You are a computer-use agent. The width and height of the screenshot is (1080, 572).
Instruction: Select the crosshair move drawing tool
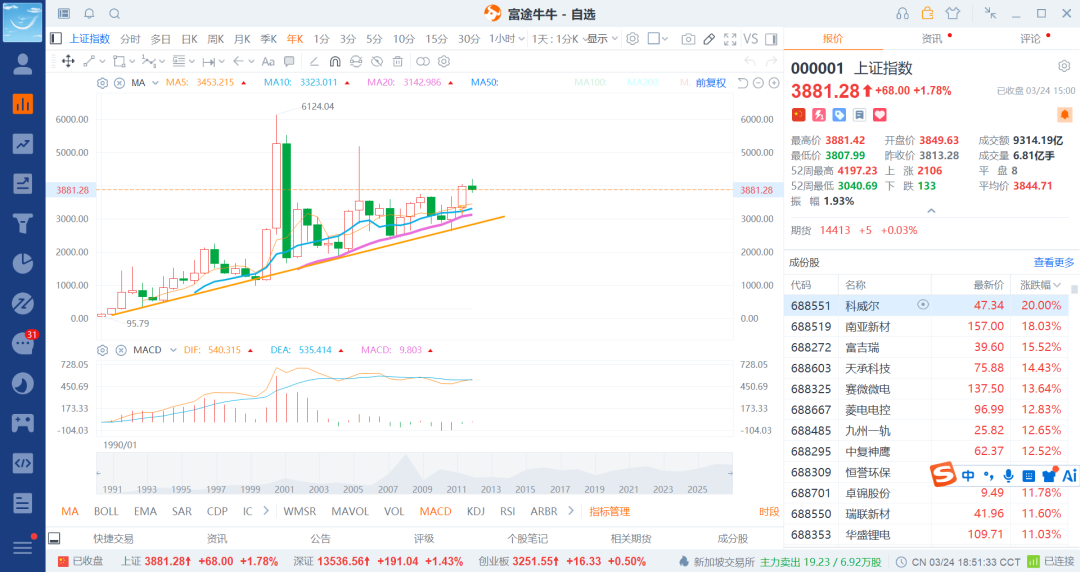(x=68, y=61)
